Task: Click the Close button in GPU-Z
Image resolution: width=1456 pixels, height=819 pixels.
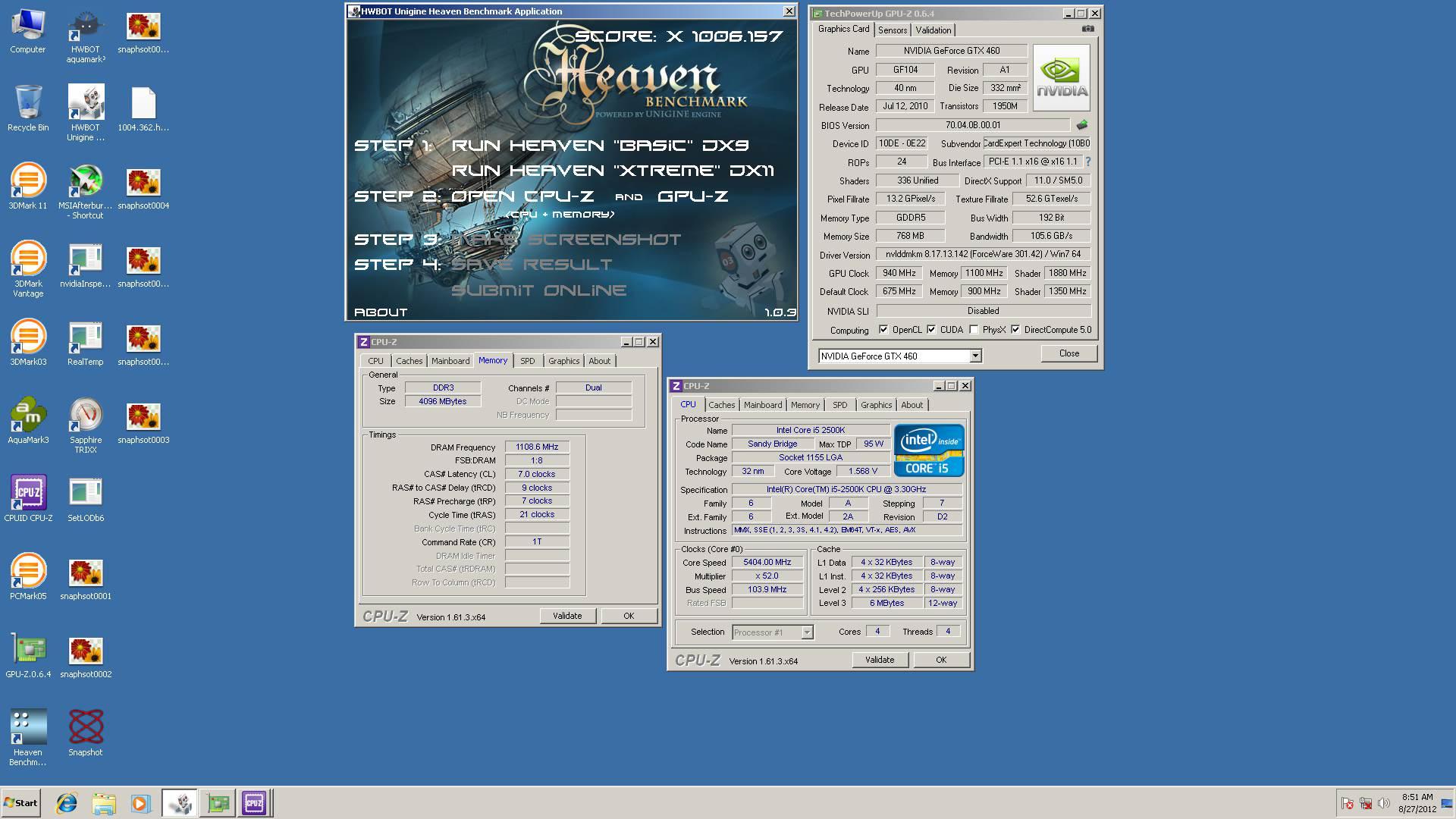Action: 1069,353
